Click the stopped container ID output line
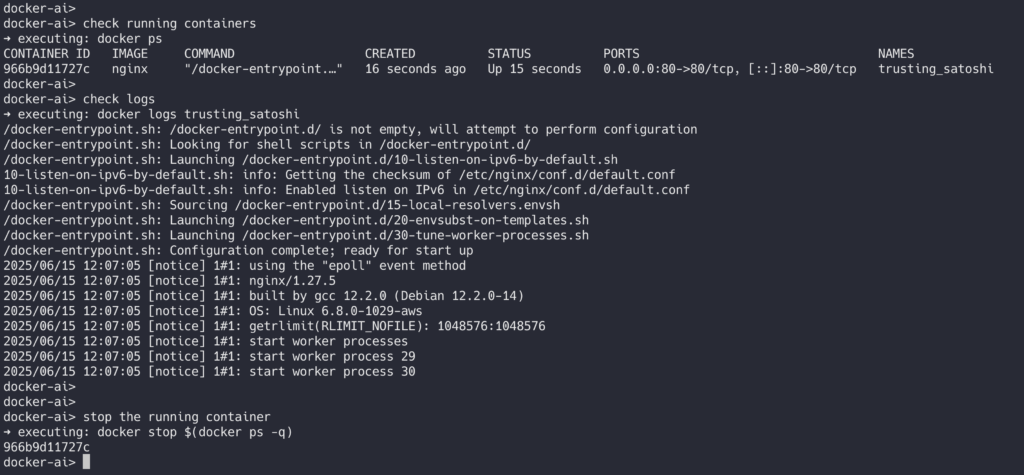The width and height of the screenshot is (1024, 475). [x=46, y=448]
